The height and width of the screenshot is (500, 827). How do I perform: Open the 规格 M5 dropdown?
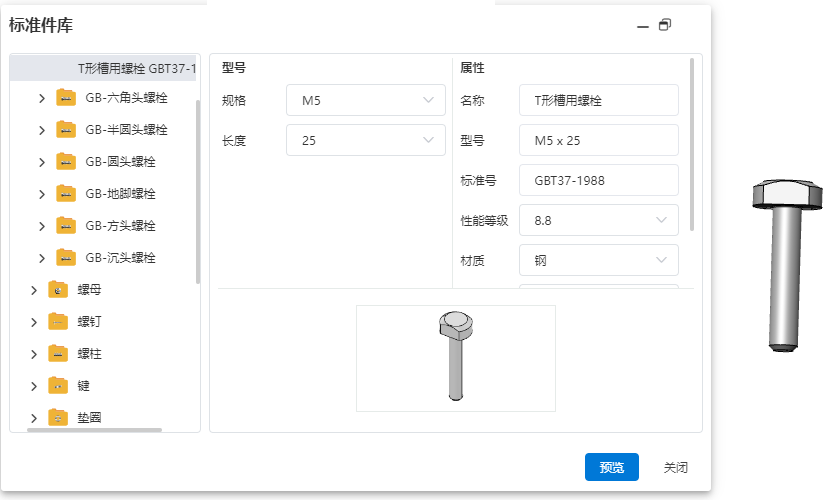366,100
